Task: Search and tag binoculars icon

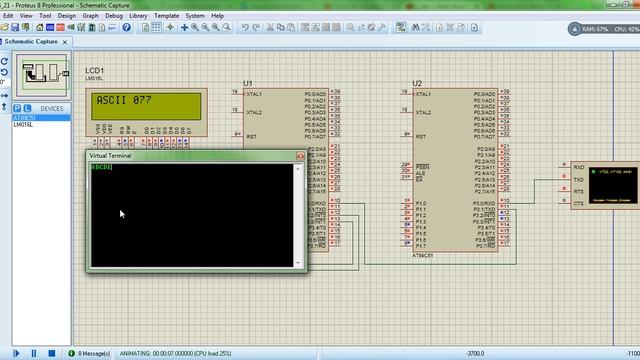Action: point(416,27)
